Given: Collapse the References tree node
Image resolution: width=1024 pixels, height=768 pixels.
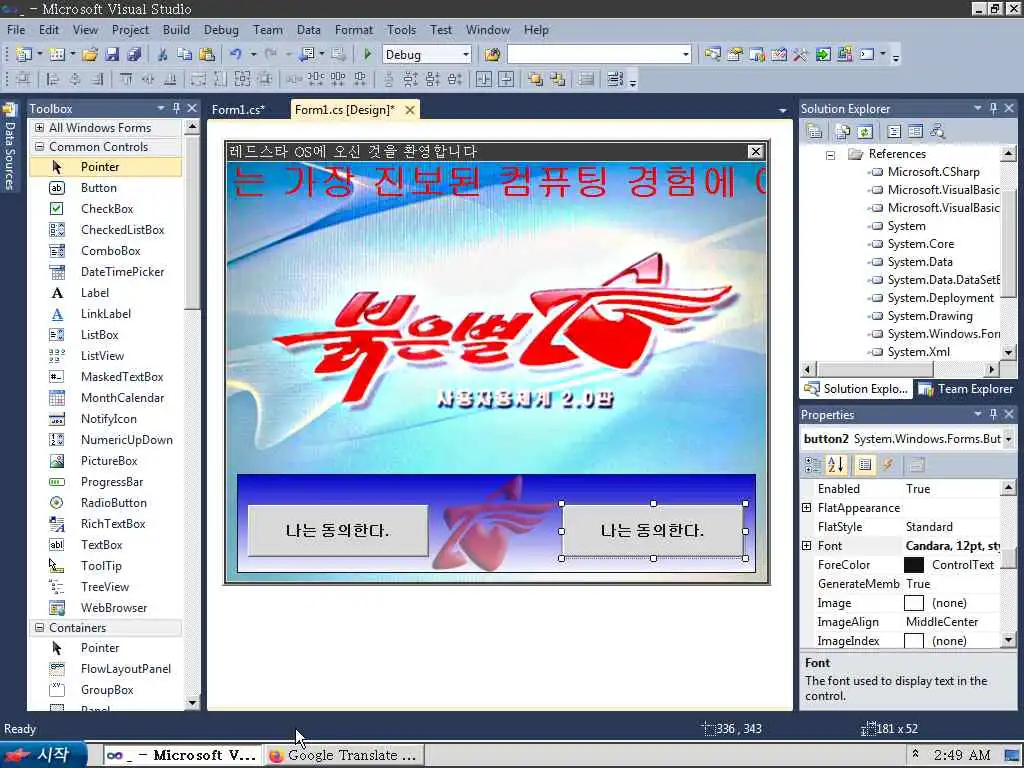Looking at the screenshot, I should tap(830, 155).
